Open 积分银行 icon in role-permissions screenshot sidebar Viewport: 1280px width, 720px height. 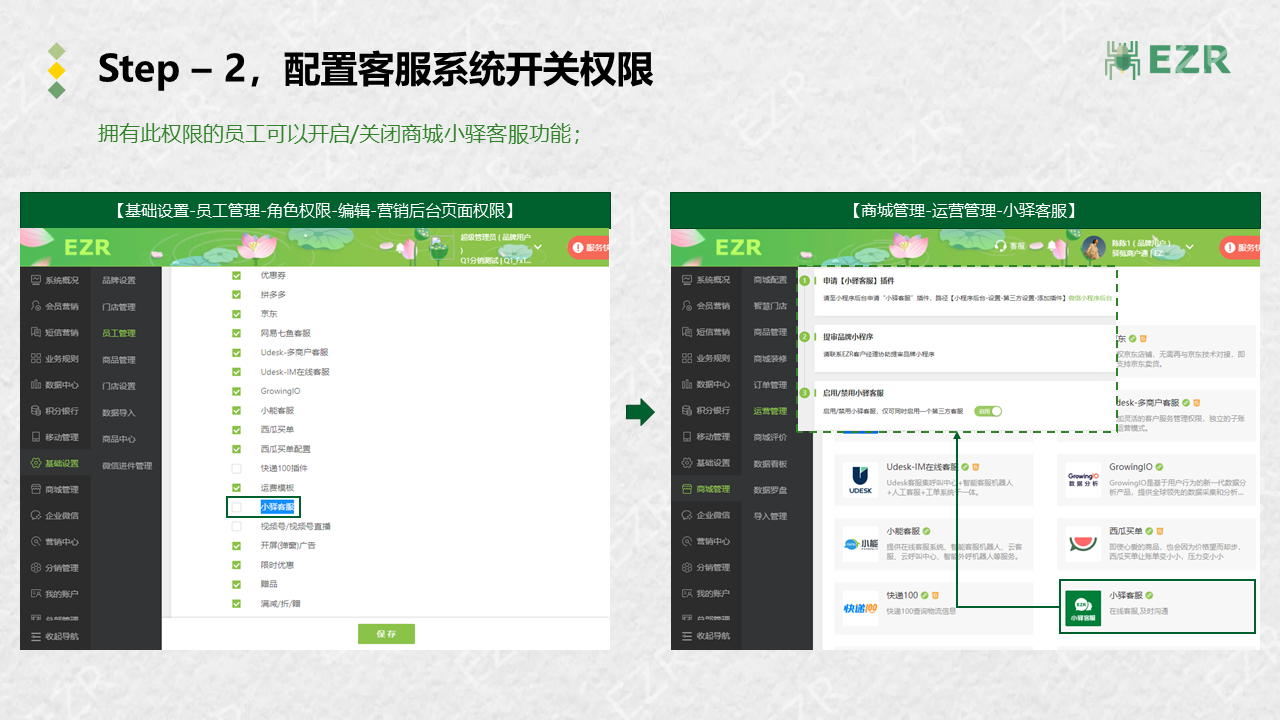(36, 410)
